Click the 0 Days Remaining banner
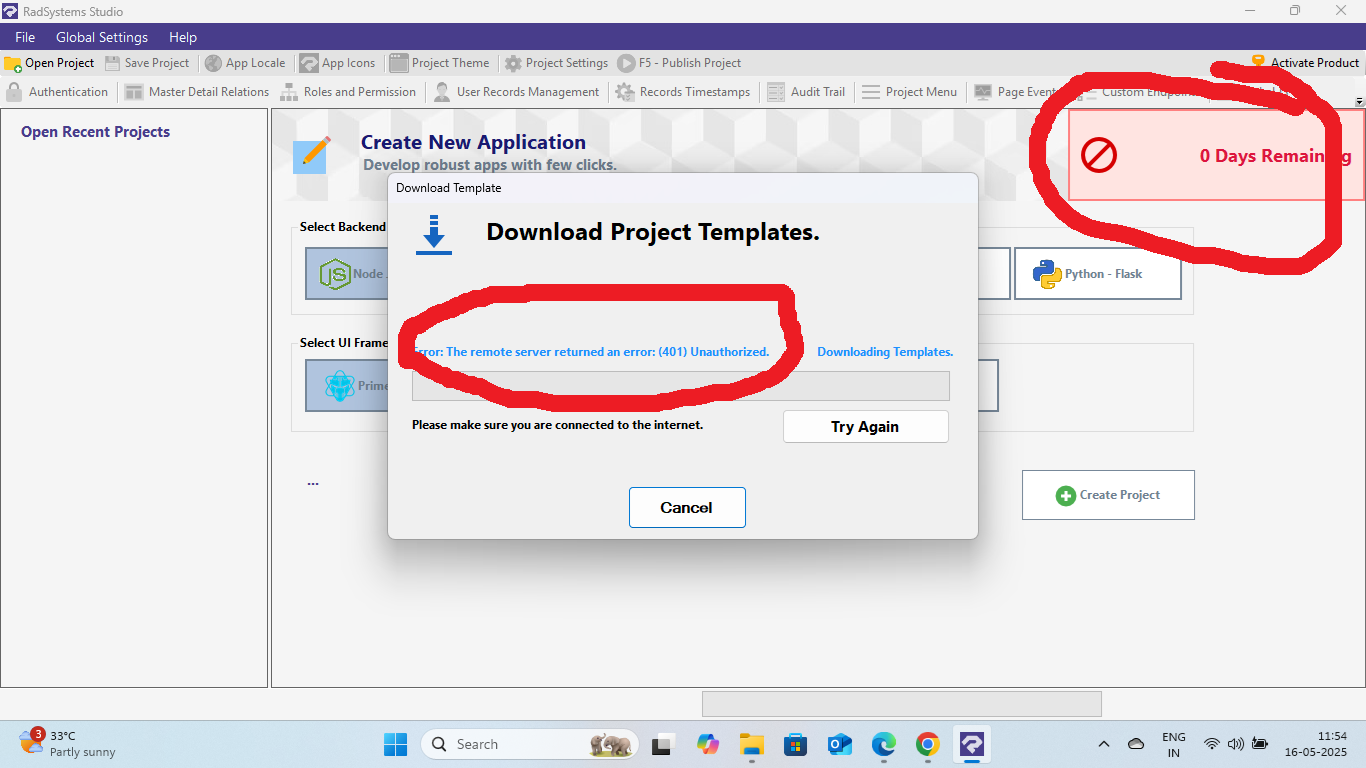The image size is (1366, 768). tap(1217, 155)
